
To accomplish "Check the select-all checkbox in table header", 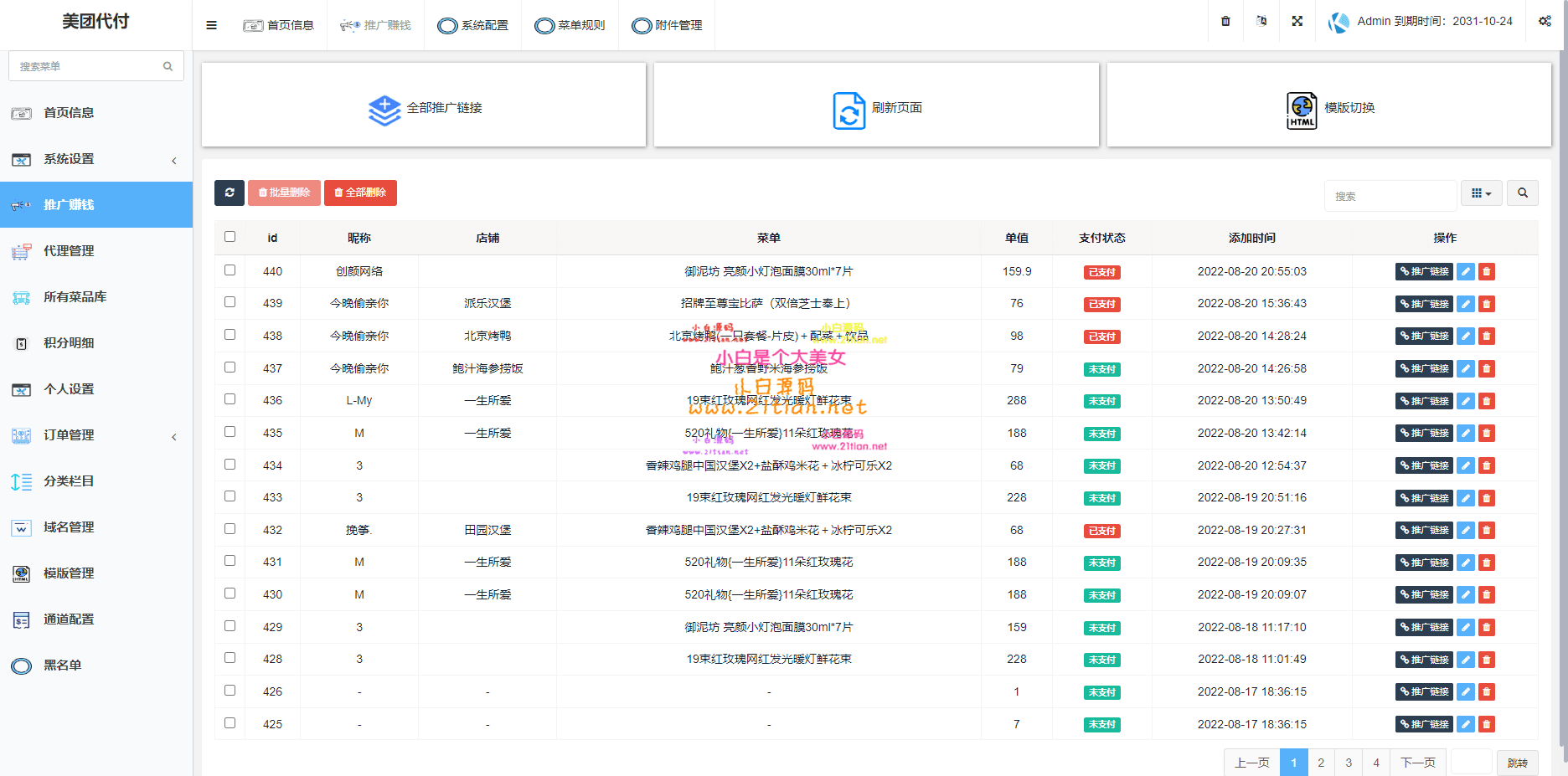I will 230,237.
